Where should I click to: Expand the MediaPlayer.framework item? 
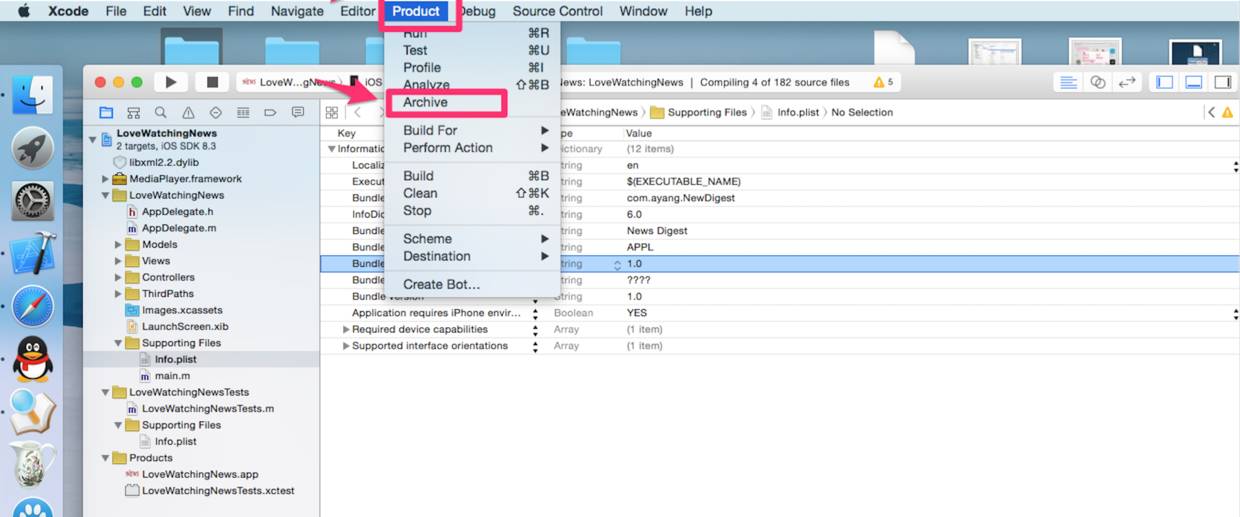click(x=105, y=179)
